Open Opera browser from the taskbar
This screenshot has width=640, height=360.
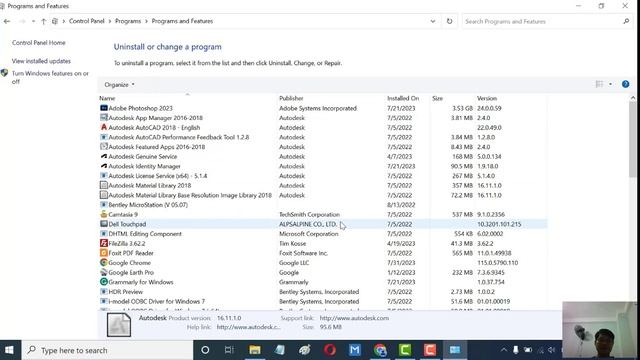click(330, 350)
